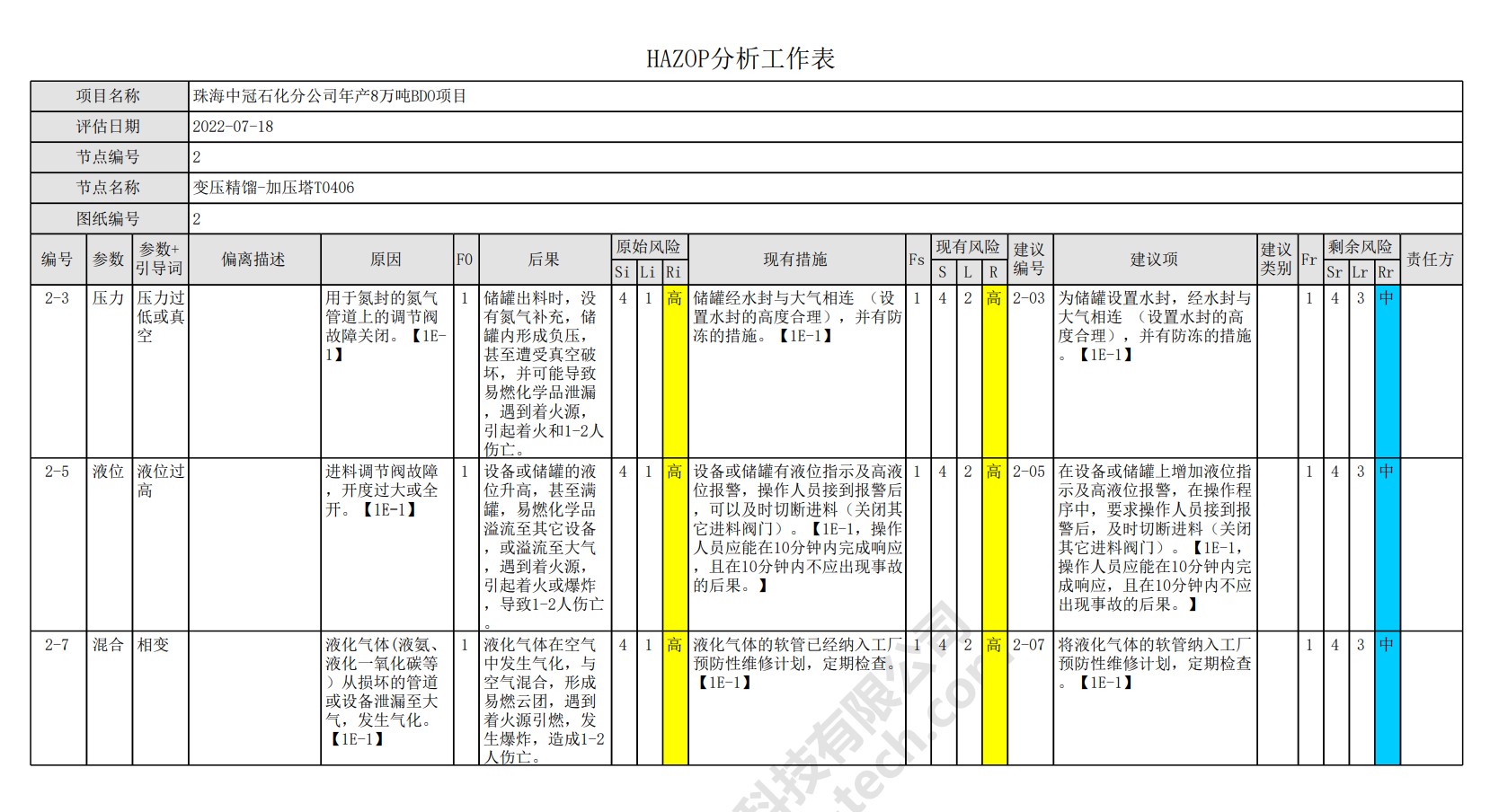
Task: Click the "偏离描述" column header
Action: point(254,260)
